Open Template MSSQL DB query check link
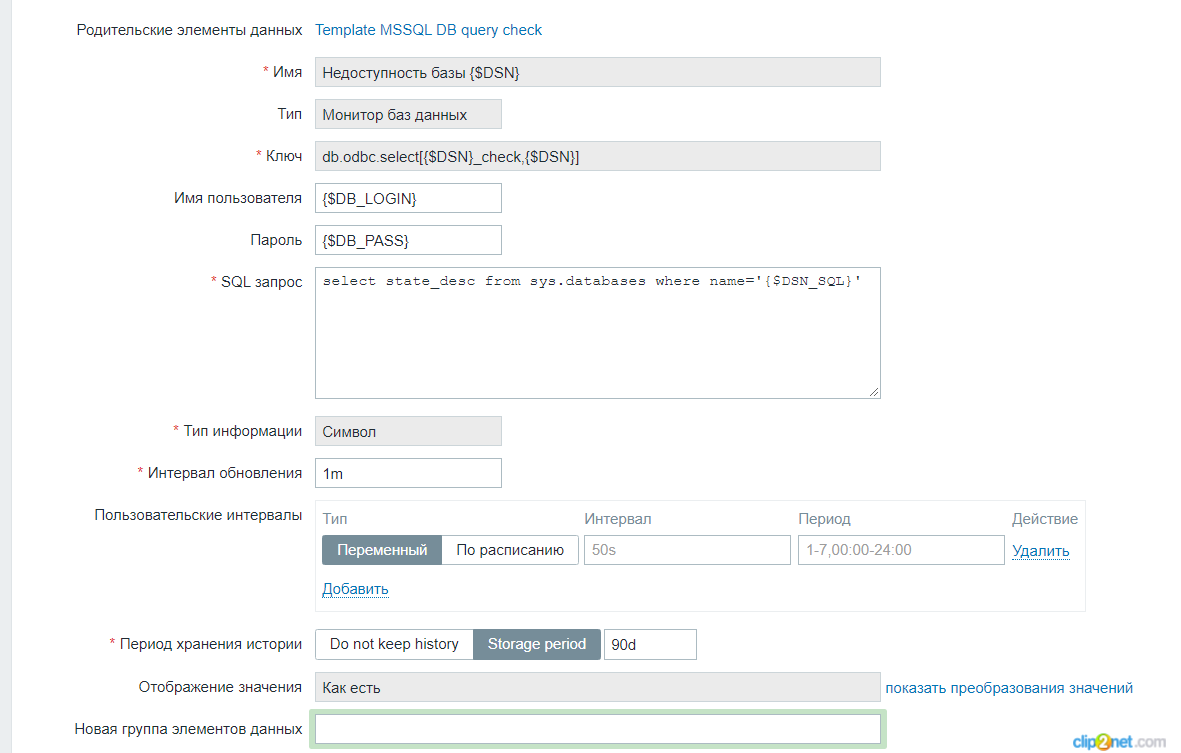The height and width of the screenshot is (753, 1181). pyautogui.click(x=428, y=30)
